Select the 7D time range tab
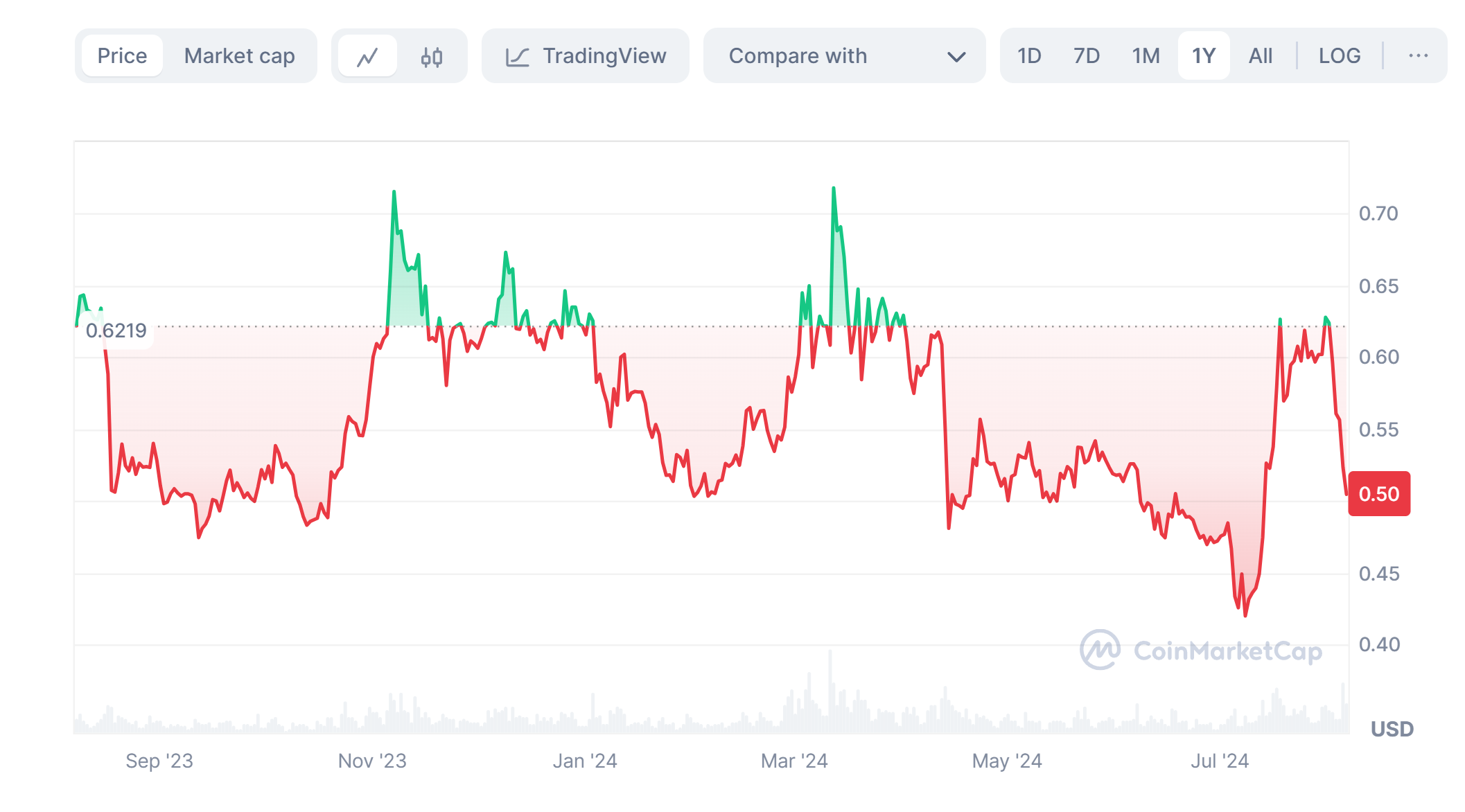 pyautogui.click(x=1087, y=56)
